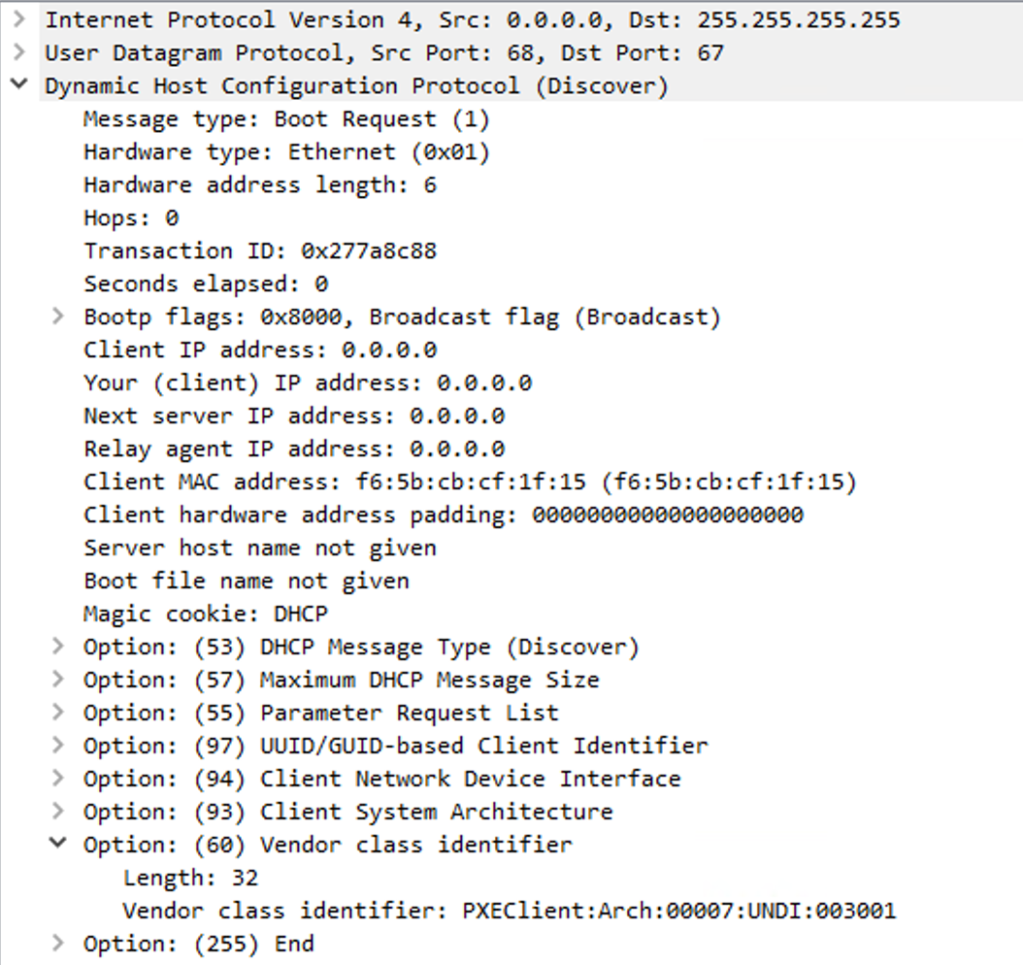Select the Magic cookie DHCP row
1023x965 pixels.
click(205, 614)
